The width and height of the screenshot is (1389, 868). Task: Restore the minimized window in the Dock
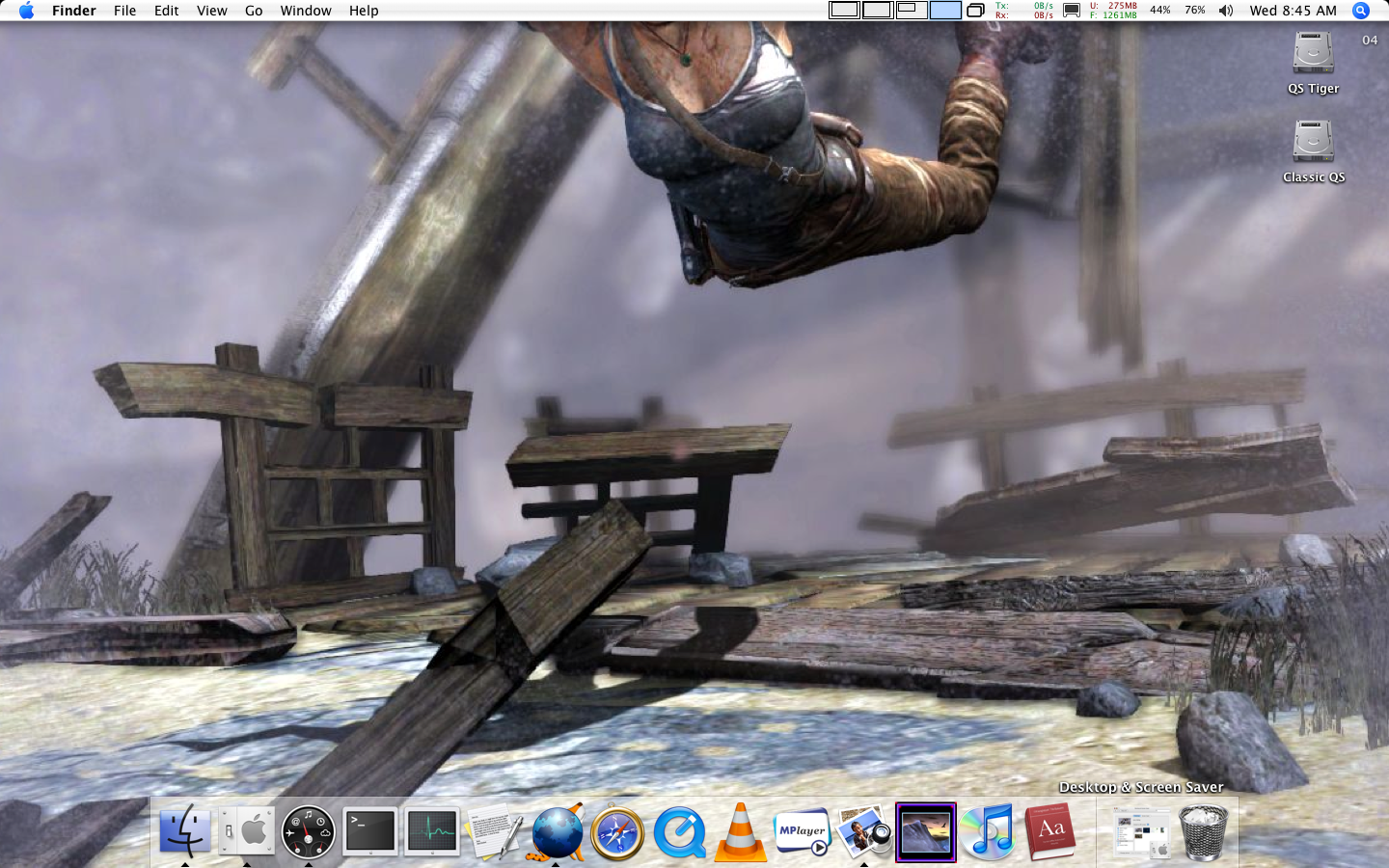point(1141,831)
